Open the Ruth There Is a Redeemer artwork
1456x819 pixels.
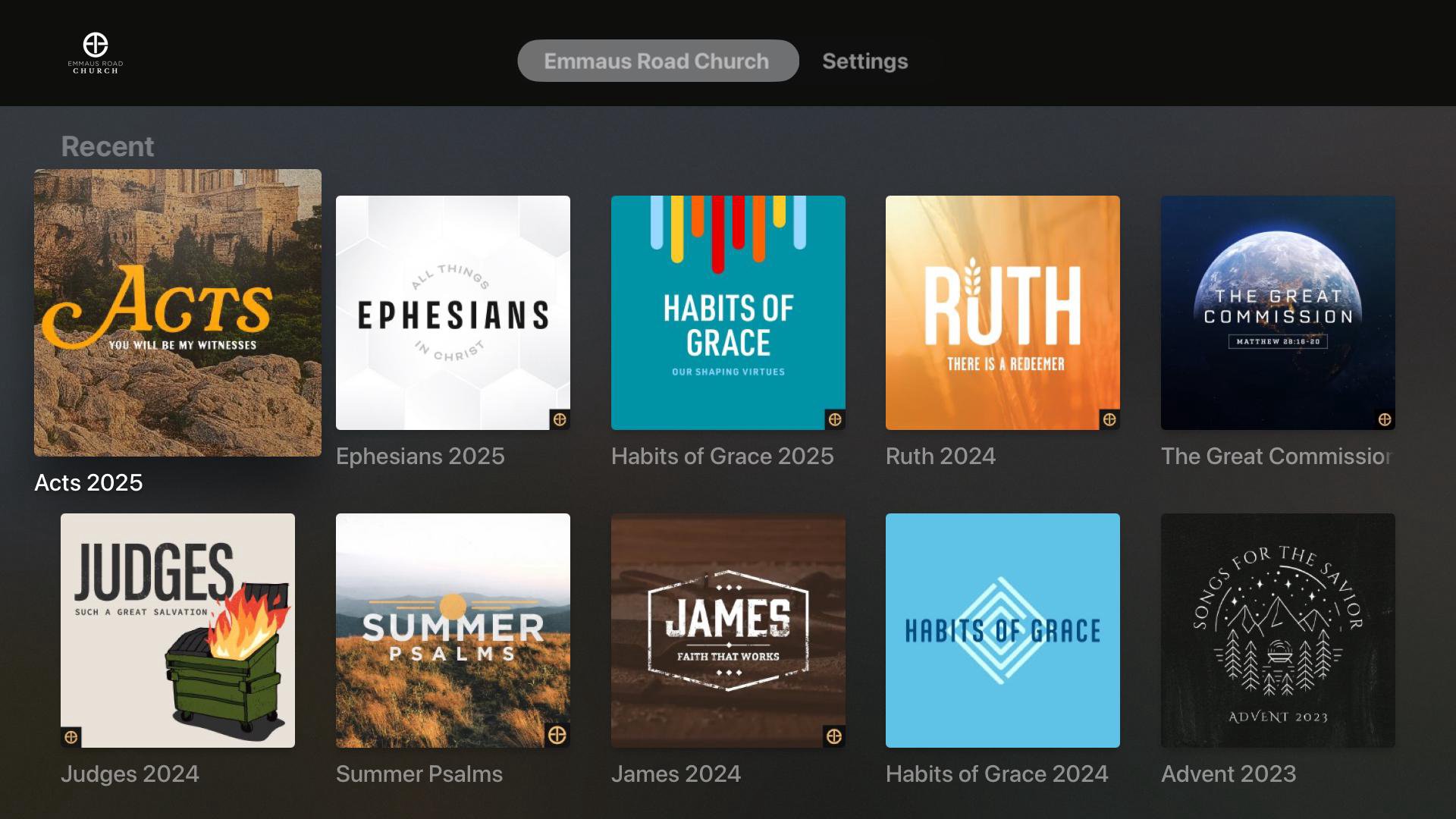pos(1003,312)
